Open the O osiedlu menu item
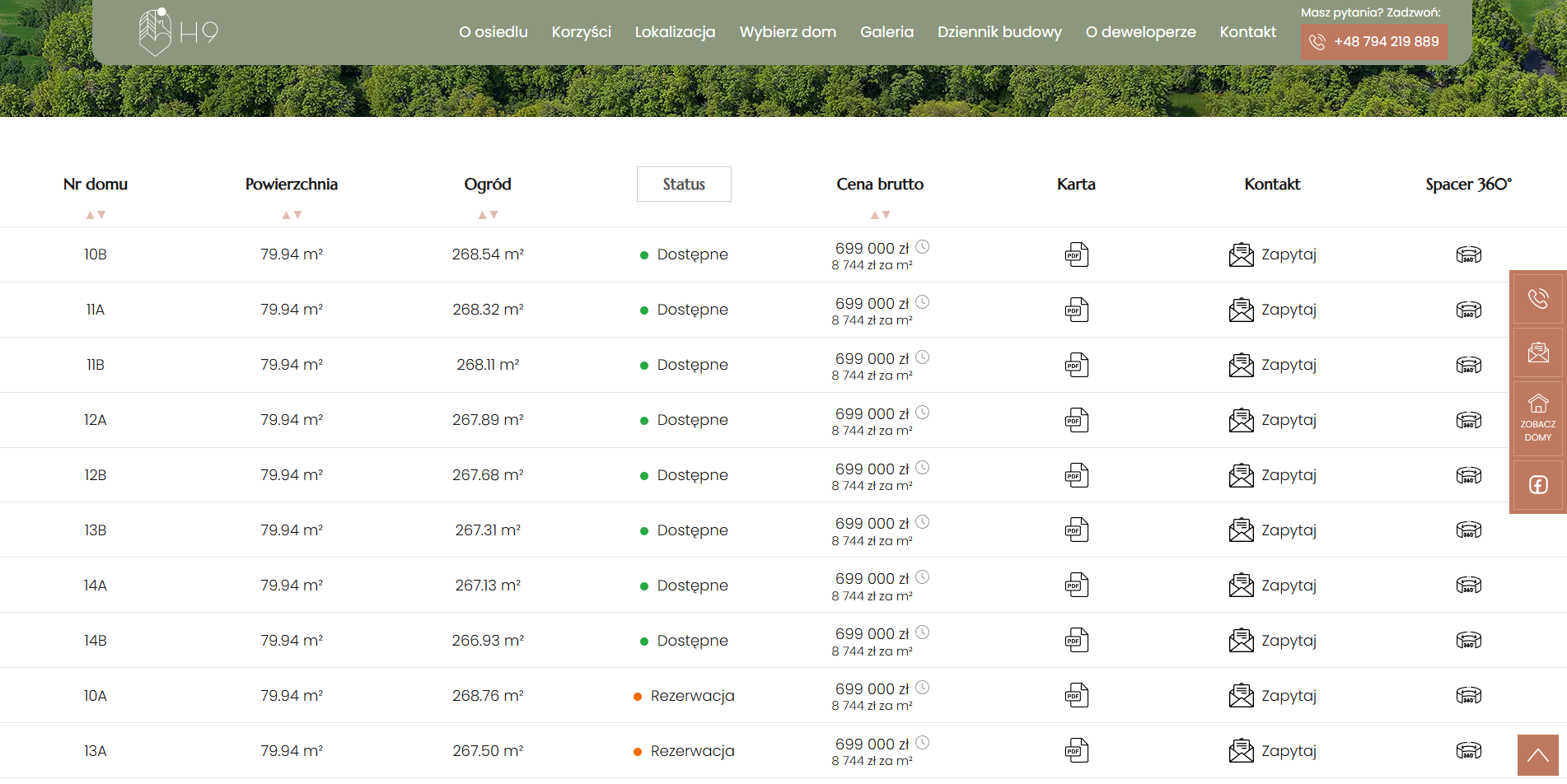The image size is (1567, 784). point(493,32)
